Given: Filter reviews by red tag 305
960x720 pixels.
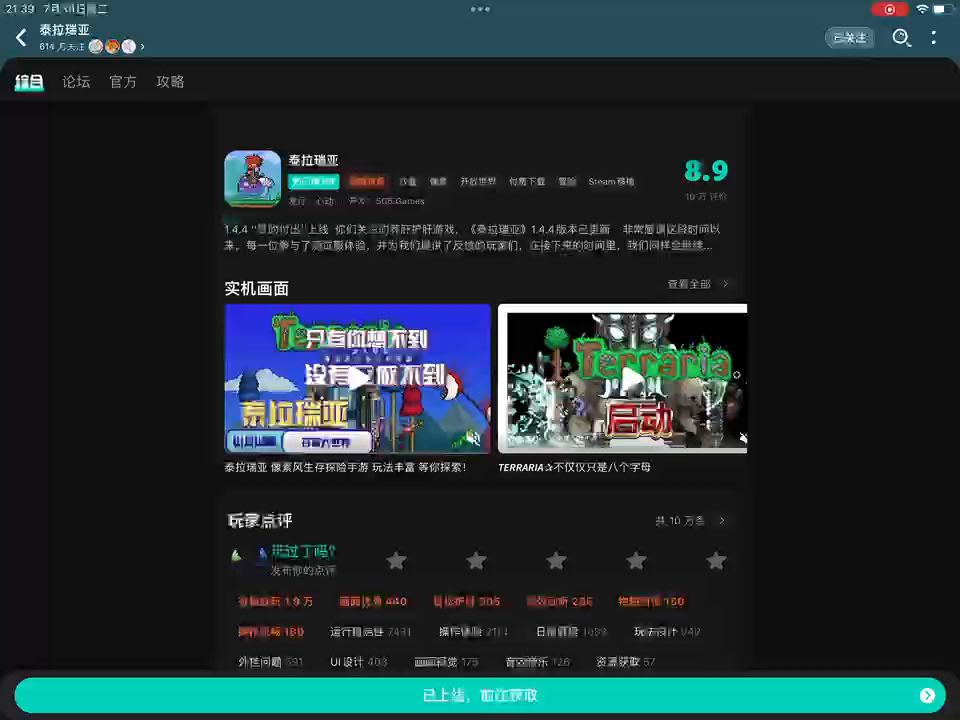Looking at the screenshot, I should click(x=467, y=601).
